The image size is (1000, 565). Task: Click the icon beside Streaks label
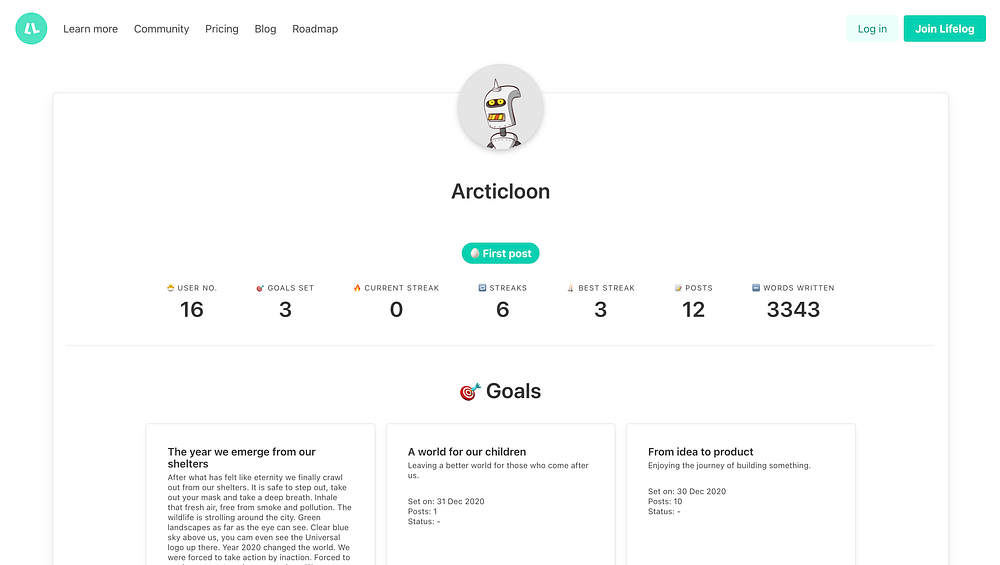[482, 288]
